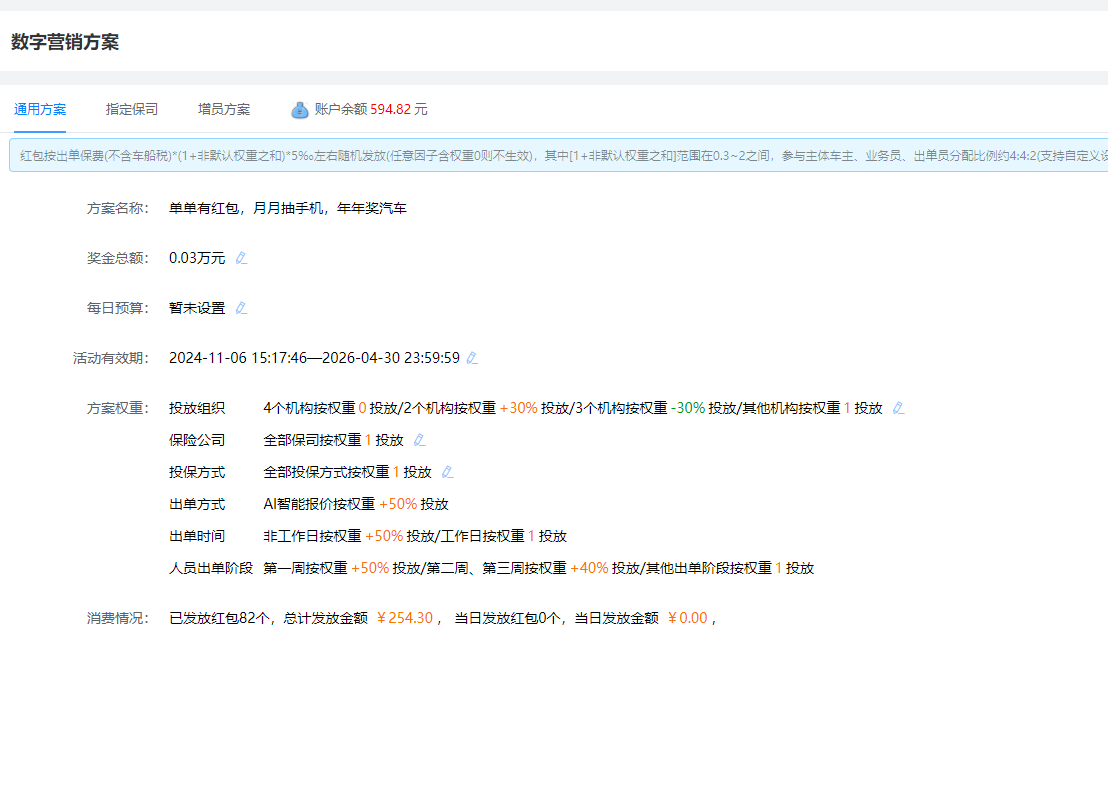
Task: Click the 奖金总额 label
Action: pos(117,258)
